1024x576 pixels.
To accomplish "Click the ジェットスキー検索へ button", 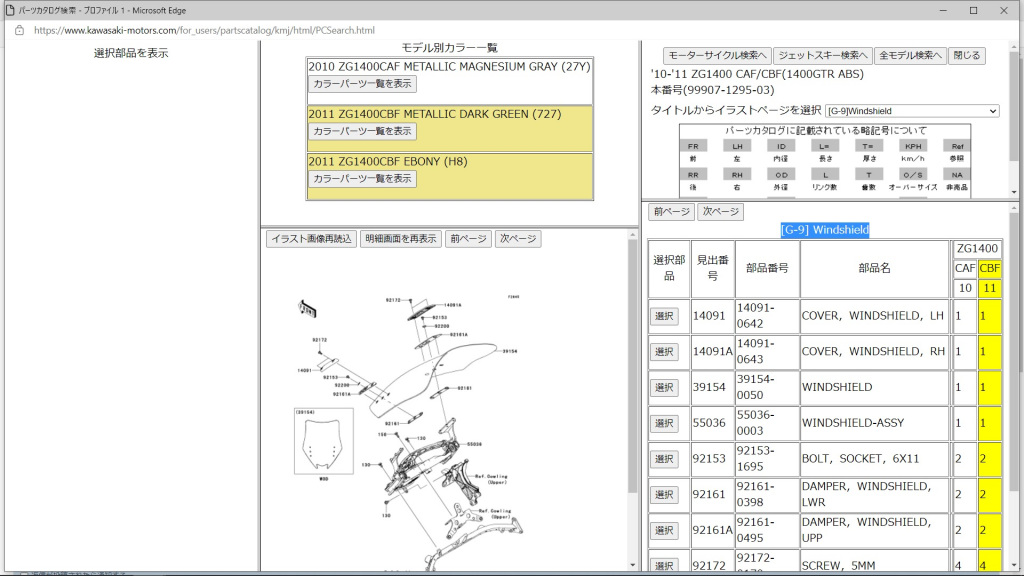I will coord(822,56).
